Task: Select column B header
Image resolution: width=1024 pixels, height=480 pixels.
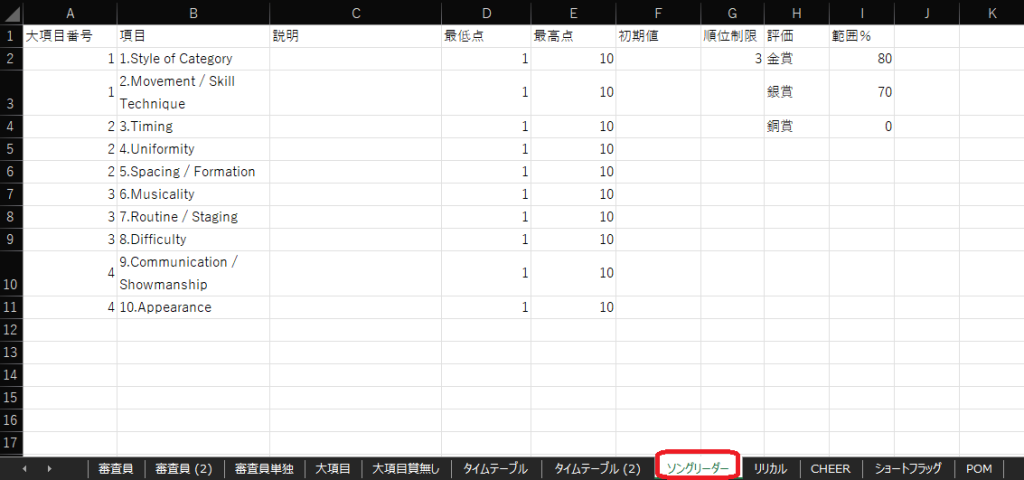Action: coord(193,12)
